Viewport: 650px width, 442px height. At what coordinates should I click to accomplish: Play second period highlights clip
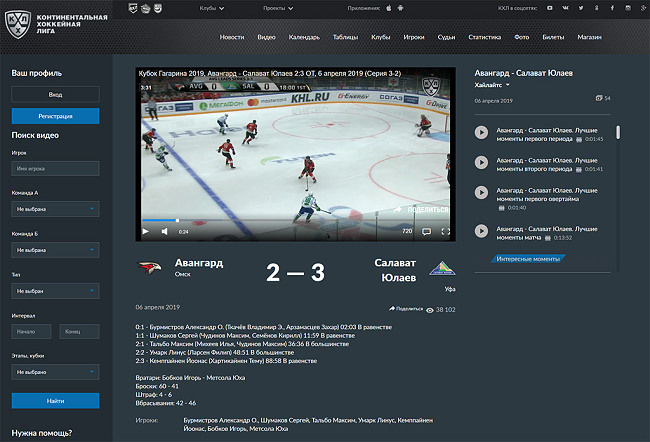point(481,162)
